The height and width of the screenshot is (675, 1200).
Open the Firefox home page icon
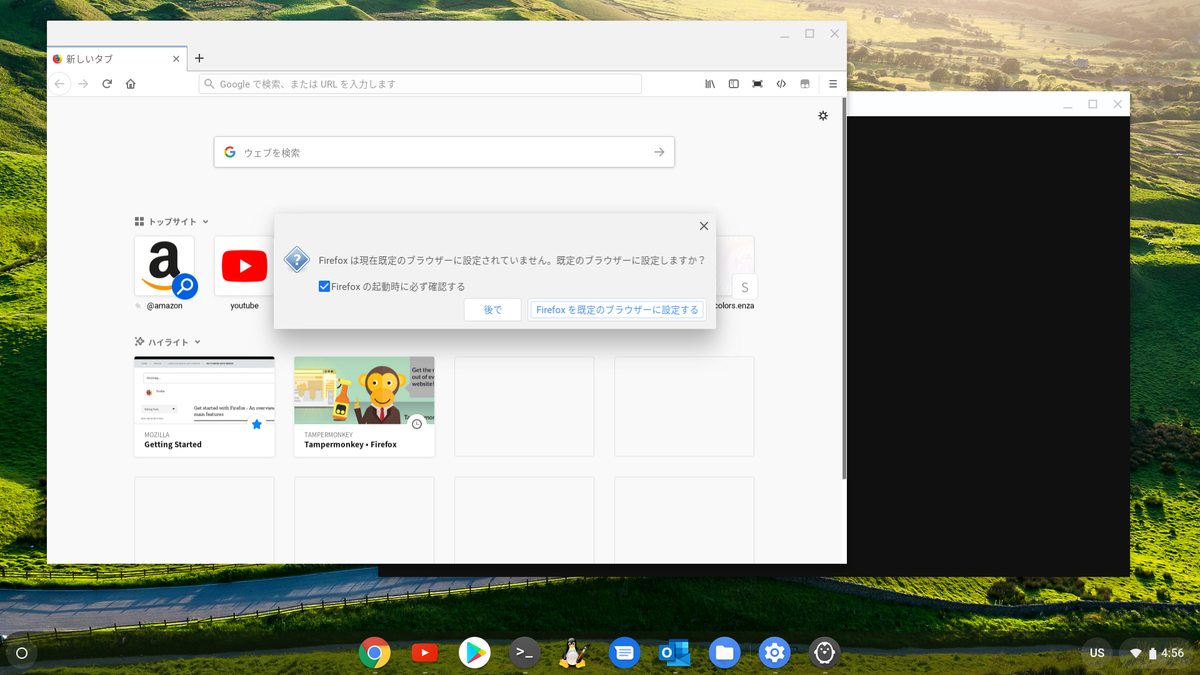click(x=131, y=84)
